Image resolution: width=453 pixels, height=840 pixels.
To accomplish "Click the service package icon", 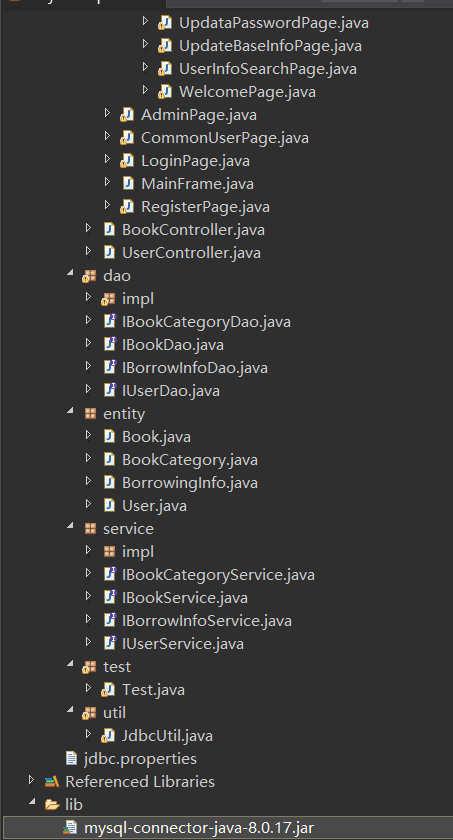I will (x=90, y=529).
